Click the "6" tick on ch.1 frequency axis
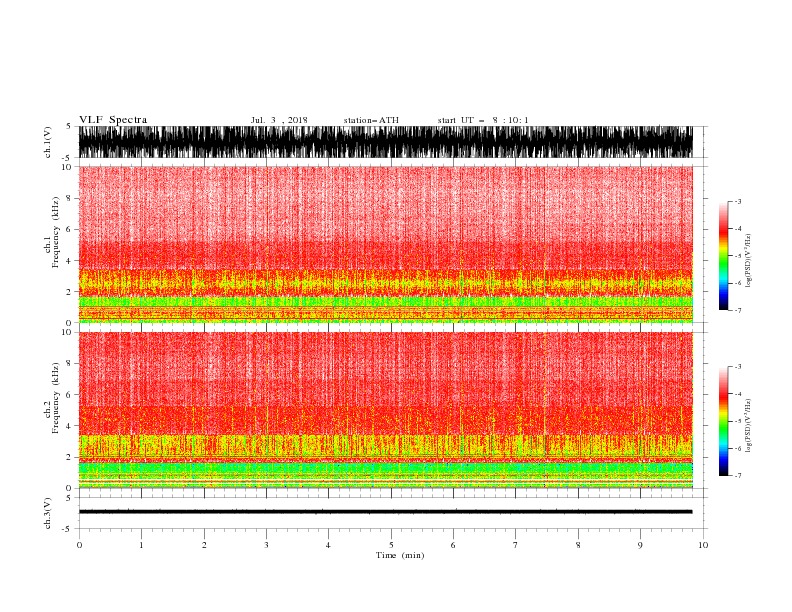This screenshot has width=792, height=612. pos(70,229)
